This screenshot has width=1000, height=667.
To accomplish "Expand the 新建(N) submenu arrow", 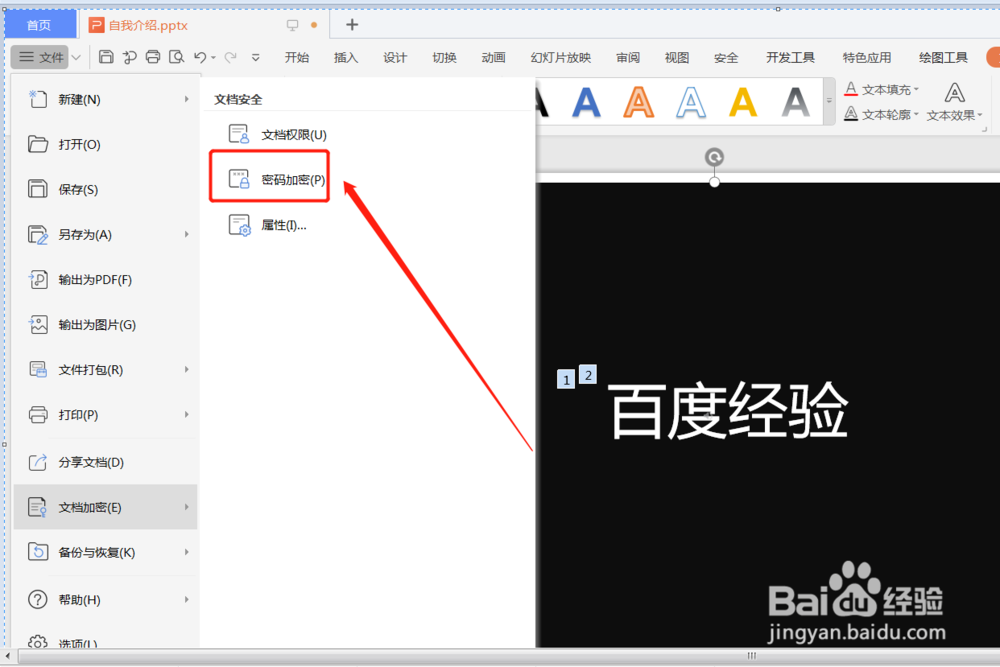I will click(187, 99).
